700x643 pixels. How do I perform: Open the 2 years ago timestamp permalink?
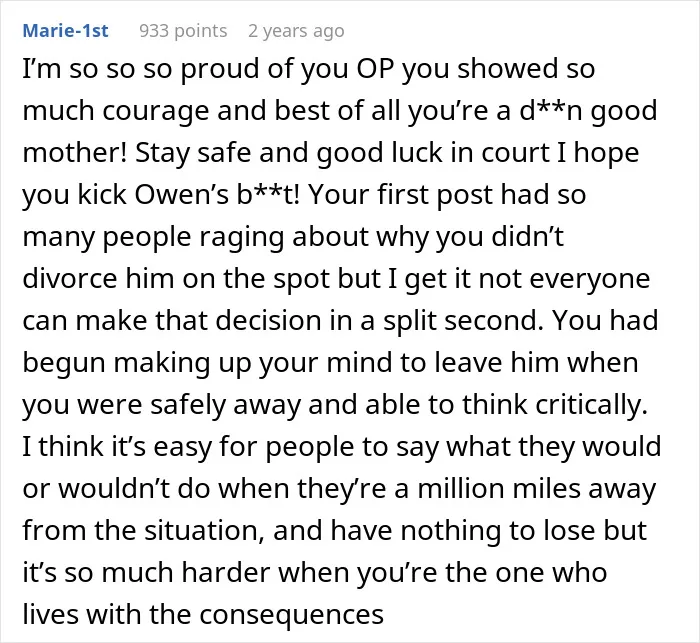tap(296, 31)
